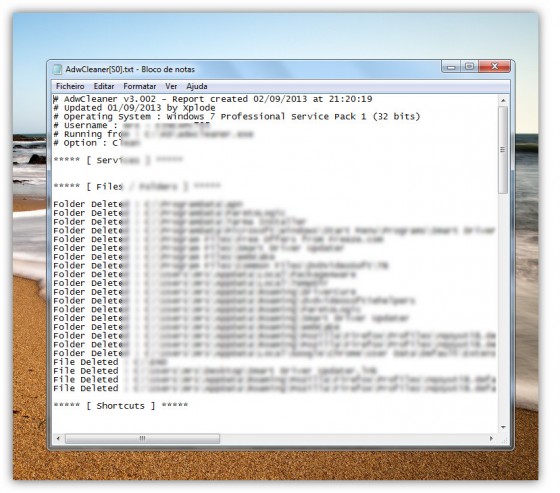Open the Formatar menu
Screen dimensions: 560x493
point(140,86)
